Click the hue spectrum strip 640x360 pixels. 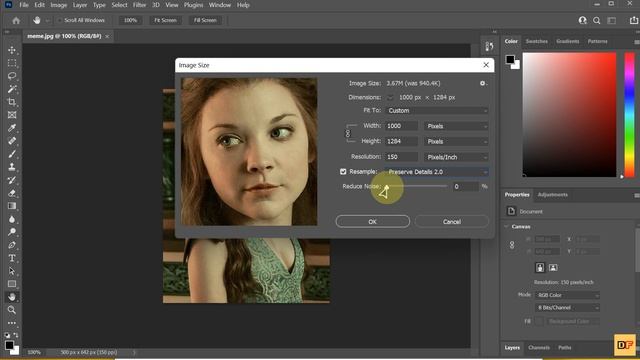click(630, 115)
